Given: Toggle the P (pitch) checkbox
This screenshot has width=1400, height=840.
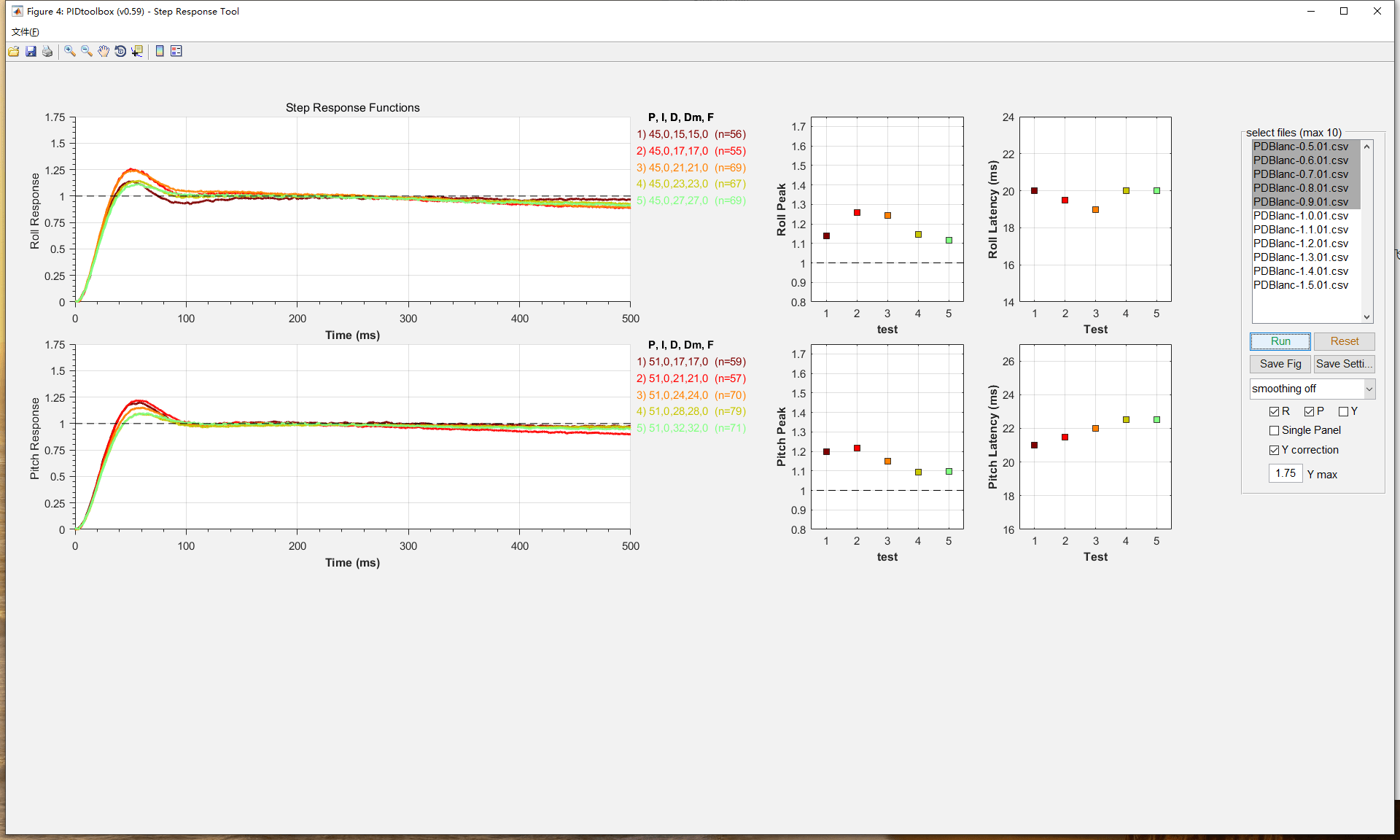Looking at the screenshot, I should coord(1310,411).
